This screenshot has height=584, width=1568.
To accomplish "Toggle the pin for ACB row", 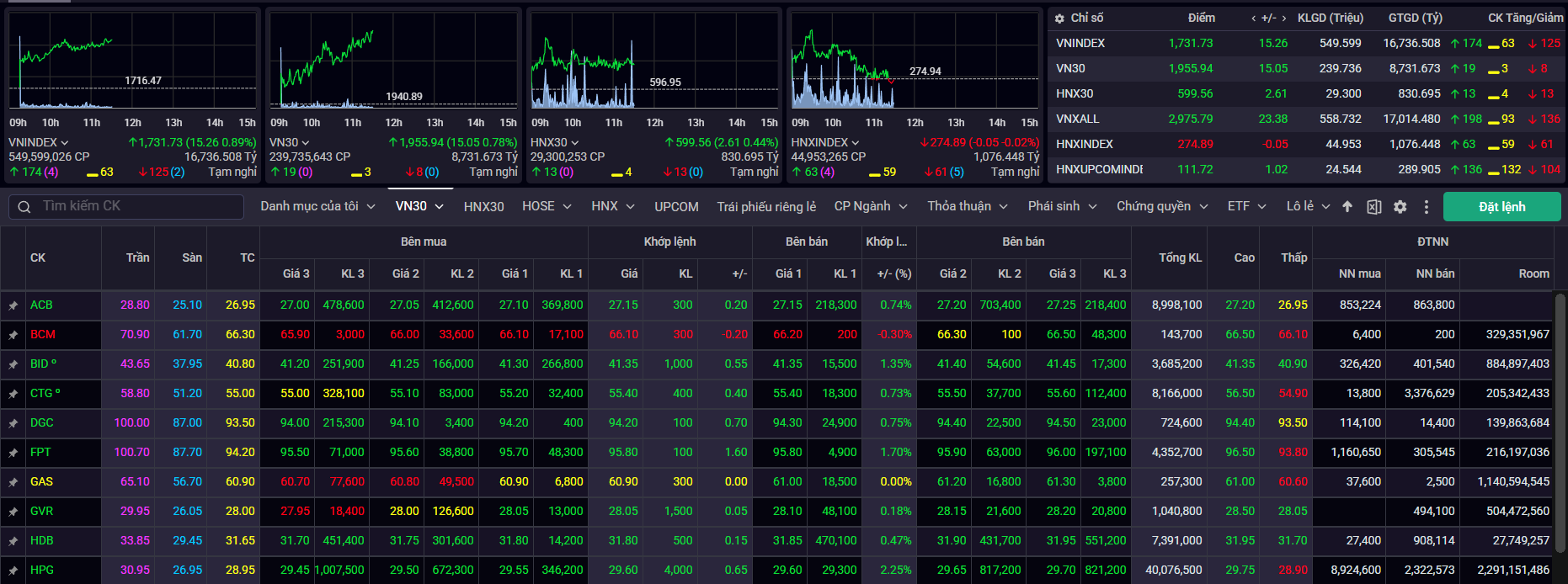I will click(13, 305).
